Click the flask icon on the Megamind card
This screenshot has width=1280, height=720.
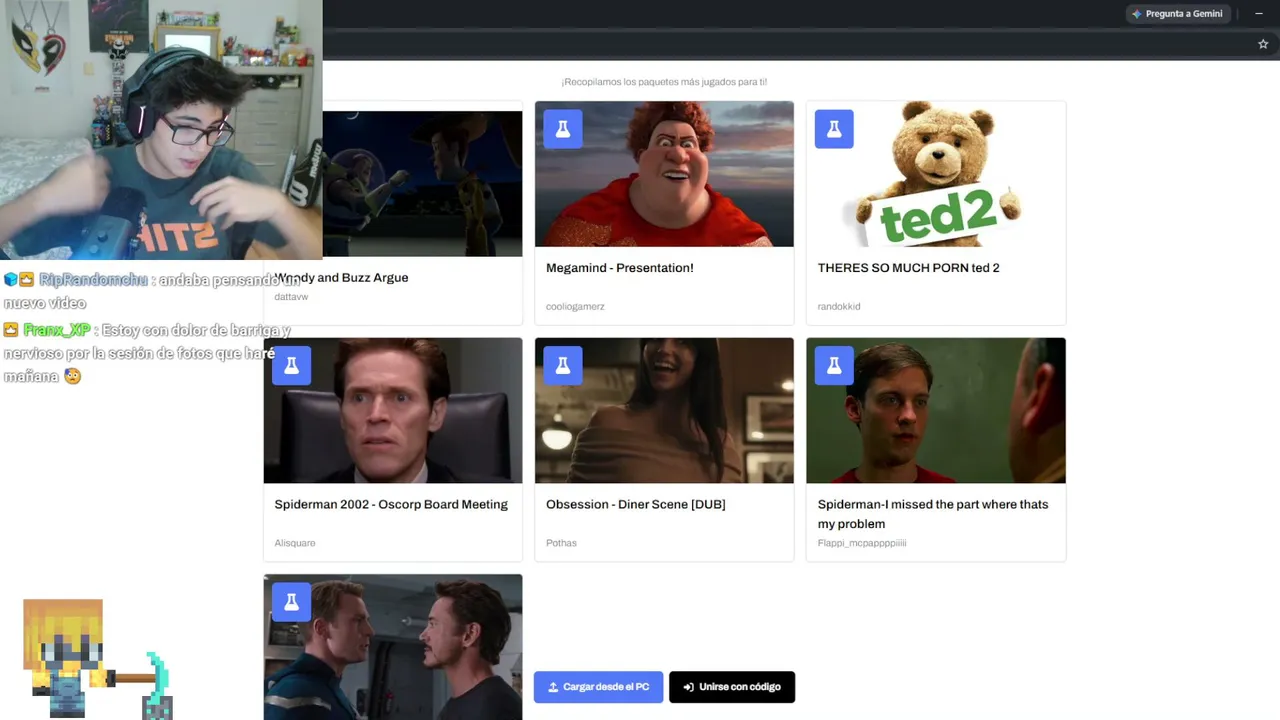(563, 129)
